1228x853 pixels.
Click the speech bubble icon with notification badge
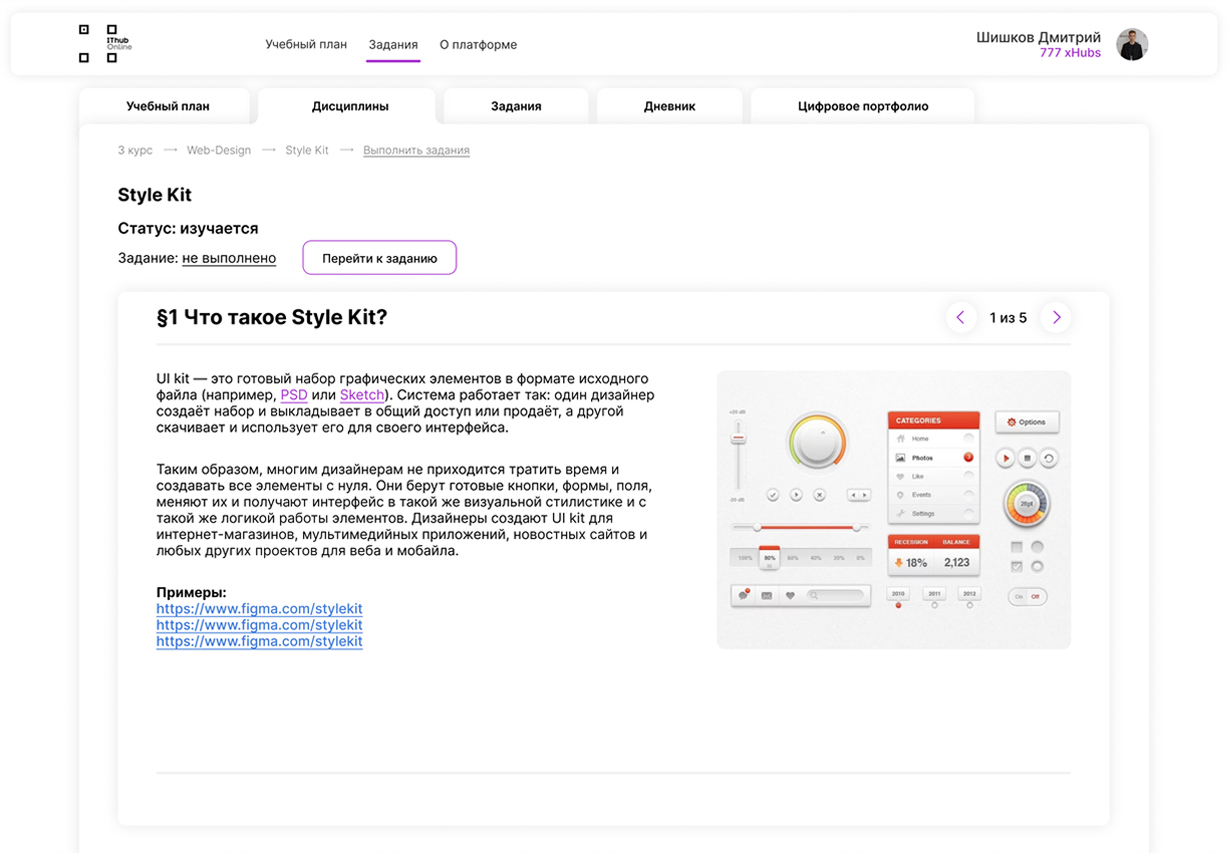point(743,594)
